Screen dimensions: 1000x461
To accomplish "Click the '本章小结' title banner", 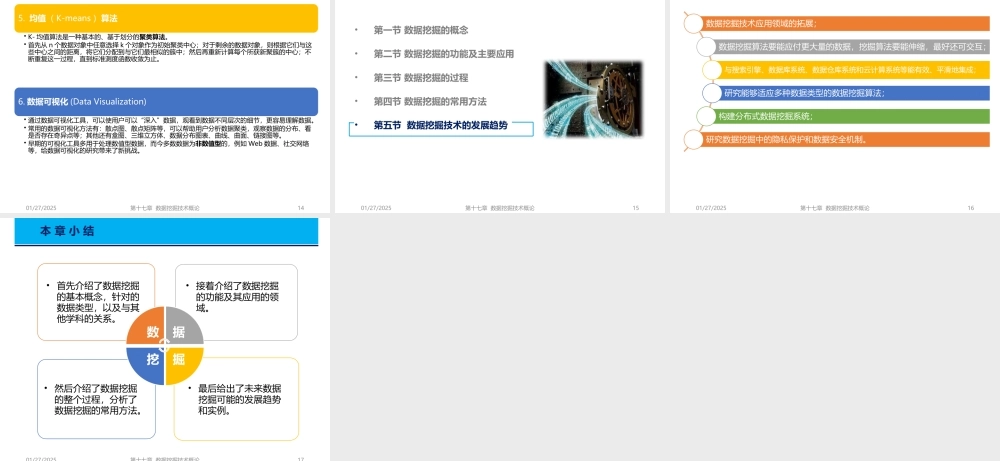I will pyautogui.click(x=166, y=231).
